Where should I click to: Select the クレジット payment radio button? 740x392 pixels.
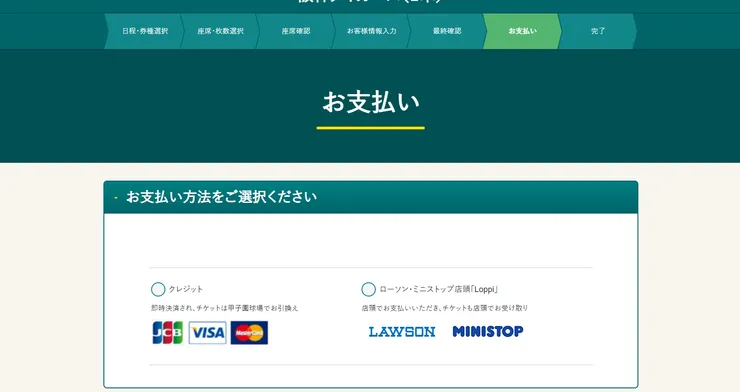coord(158,289)
